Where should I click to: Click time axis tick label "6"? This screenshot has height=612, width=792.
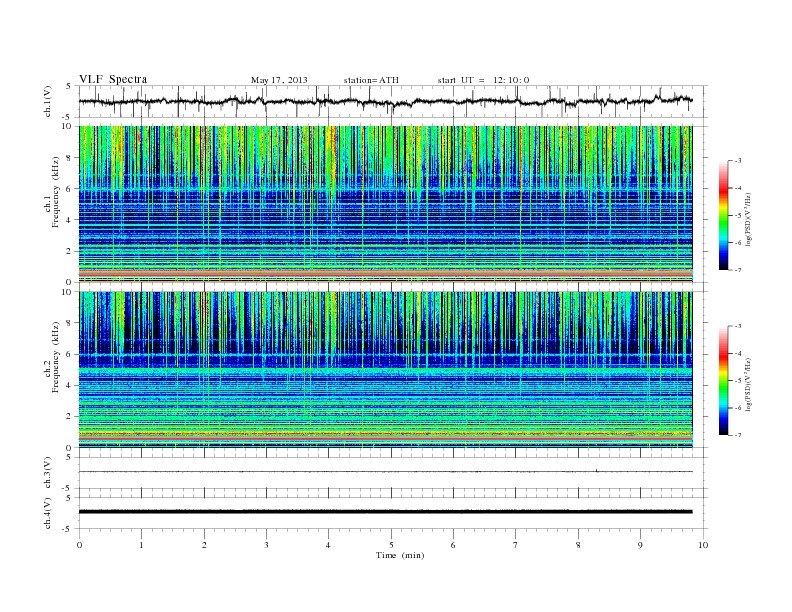coord(453,545)
